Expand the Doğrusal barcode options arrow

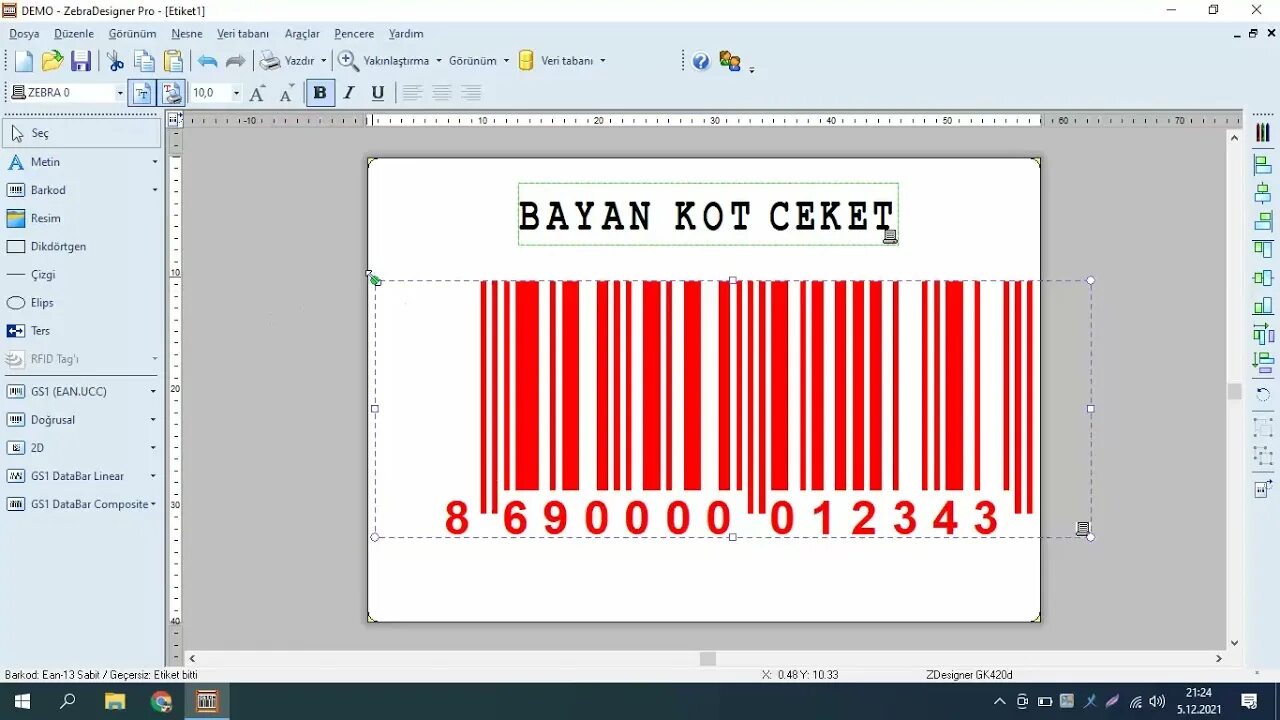click(x=153, y=420)
